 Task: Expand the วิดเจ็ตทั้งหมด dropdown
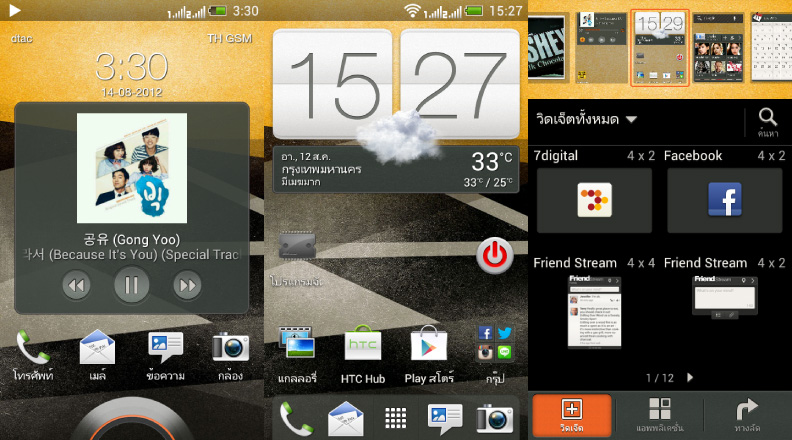click(x=586, y=120)
